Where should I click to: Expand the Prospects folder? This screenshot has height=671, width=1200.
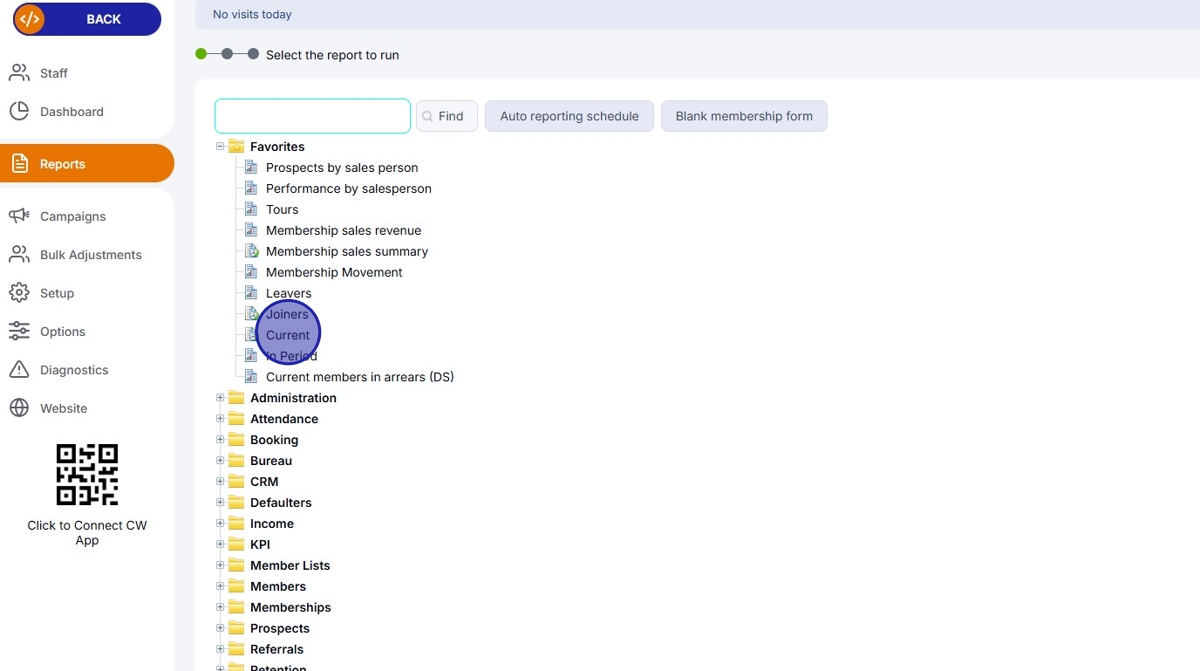click(x=220, y=629)
